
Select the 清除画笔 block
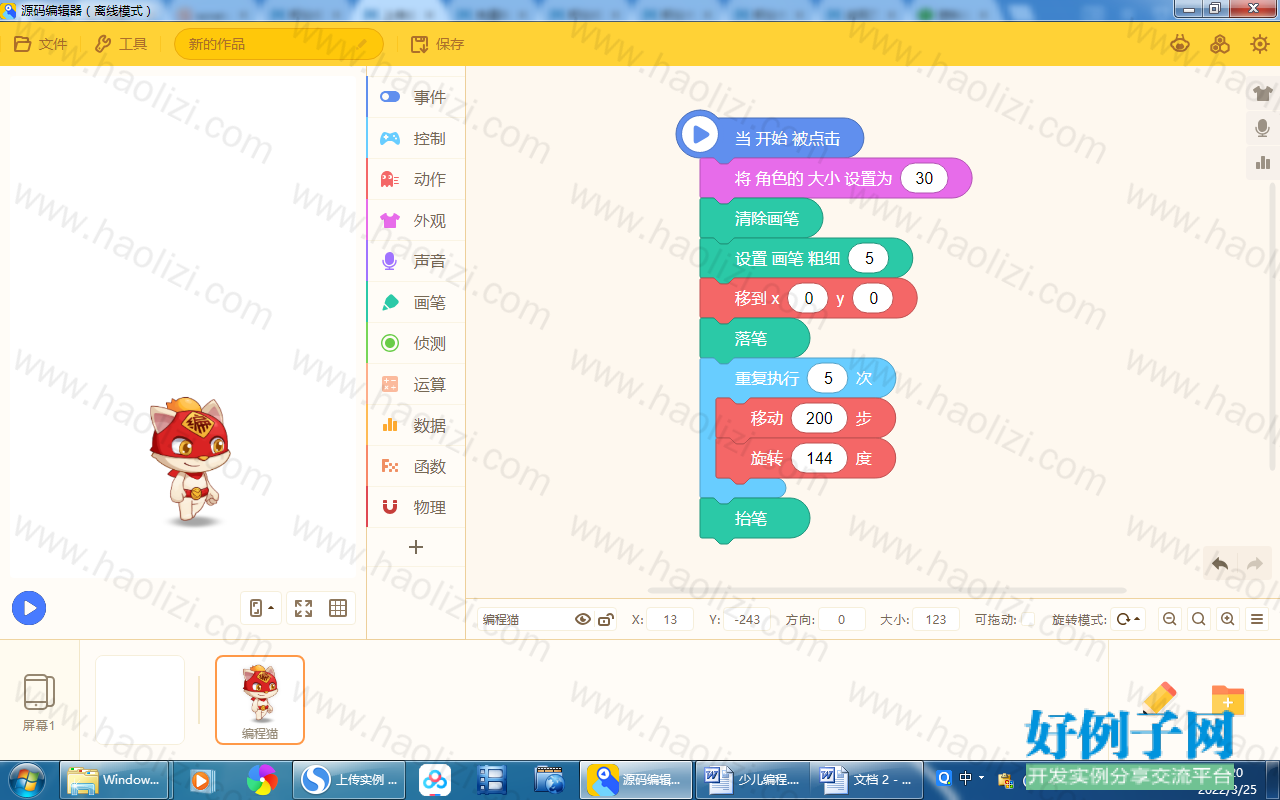tap(761, 218)
